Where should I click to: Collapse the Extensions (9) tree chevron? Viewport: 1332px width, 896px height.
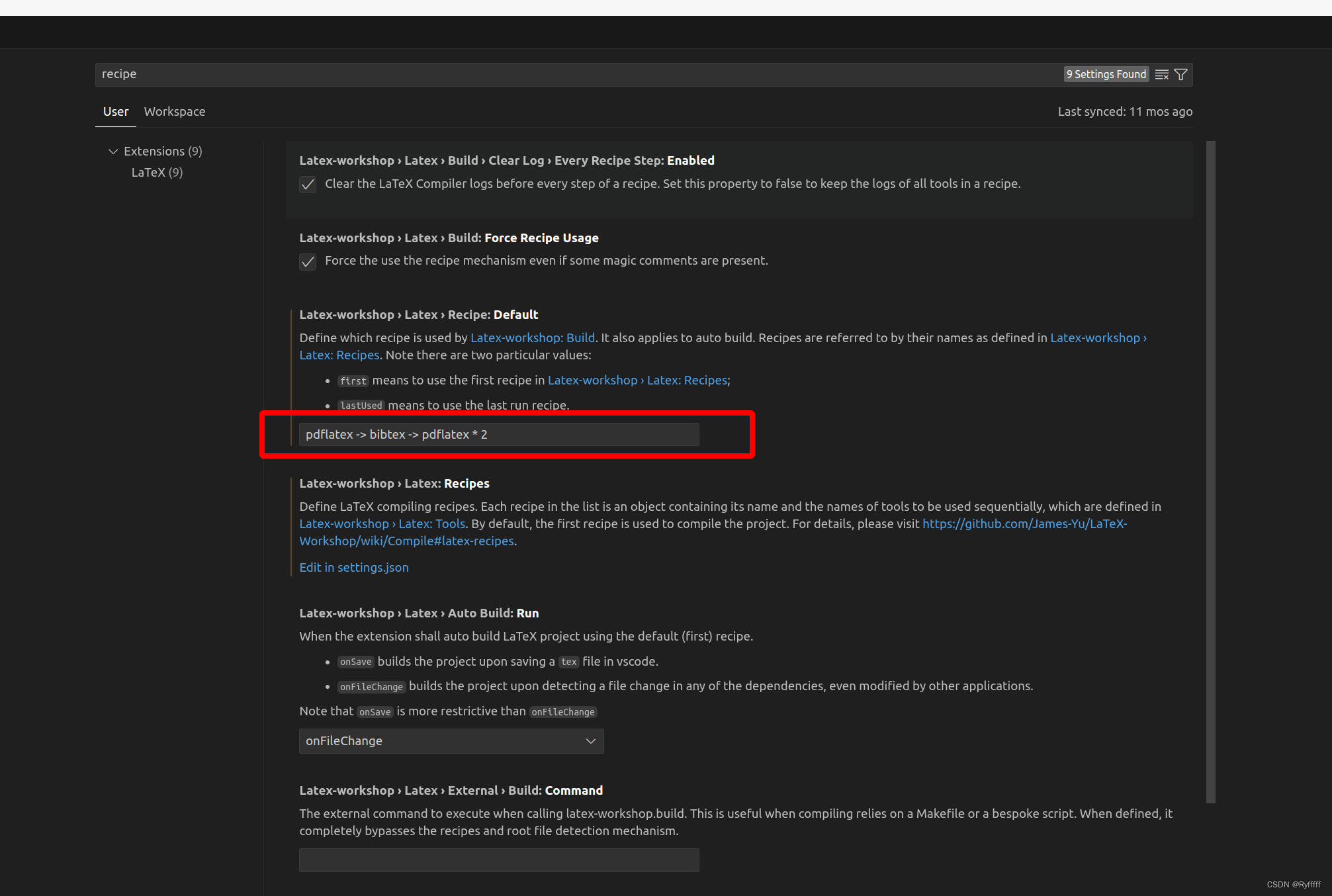tap(113, 152)
